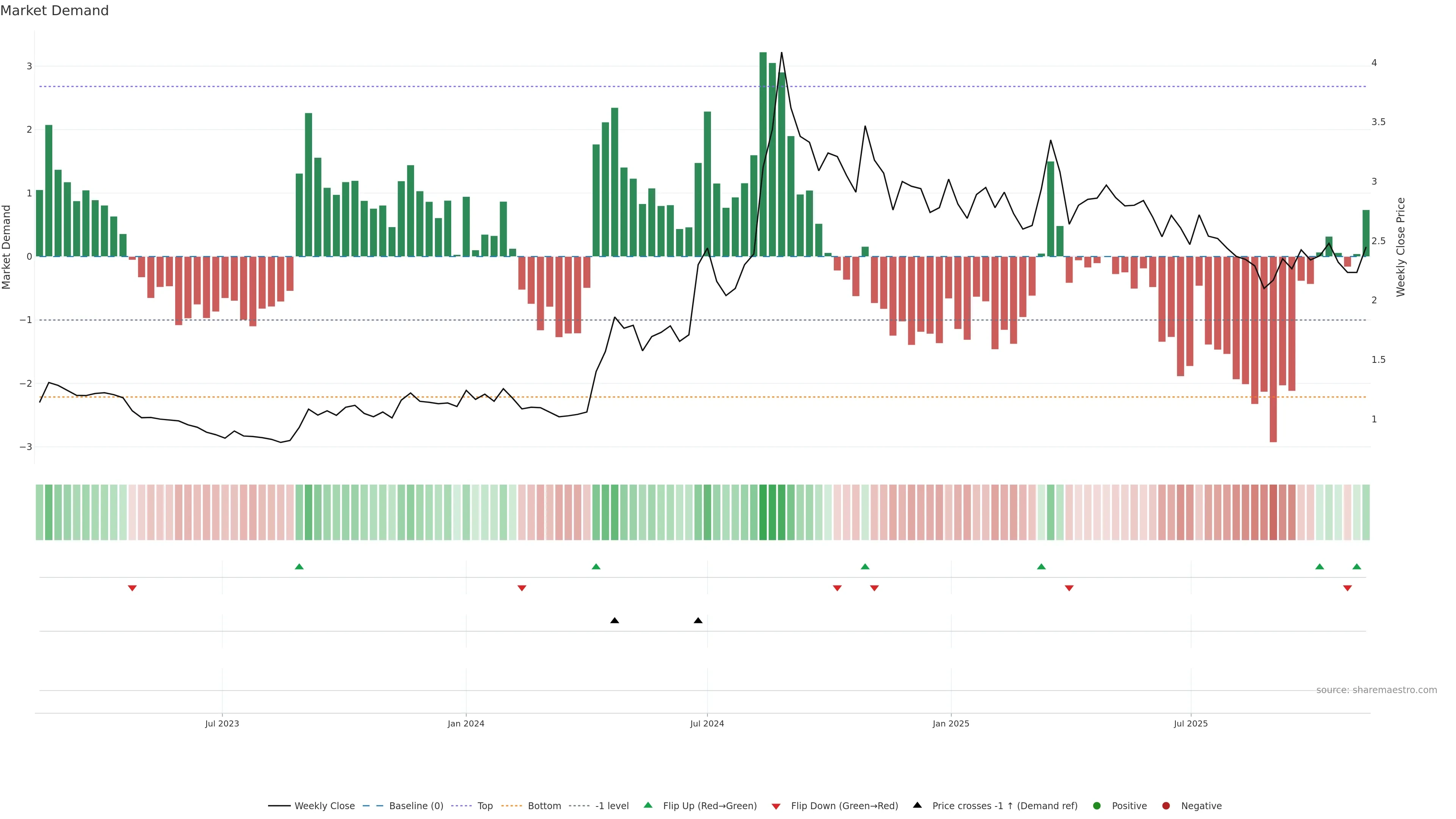Click the Weekly Close Price axis title
1456x819 pixels.
tap(1400, 247)
